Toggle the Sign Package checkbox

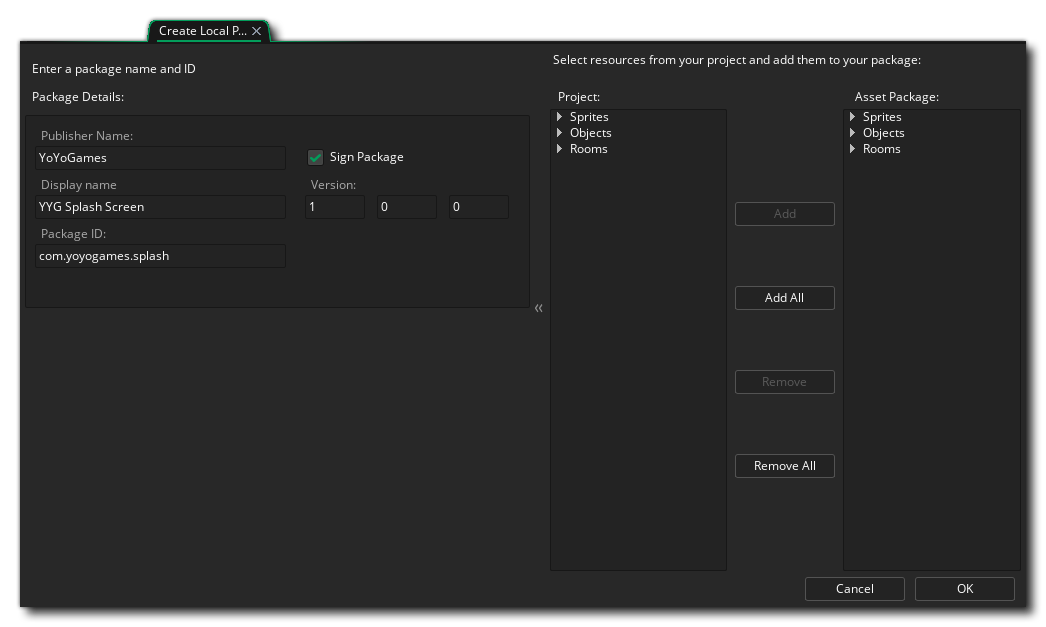coord(317,157)
